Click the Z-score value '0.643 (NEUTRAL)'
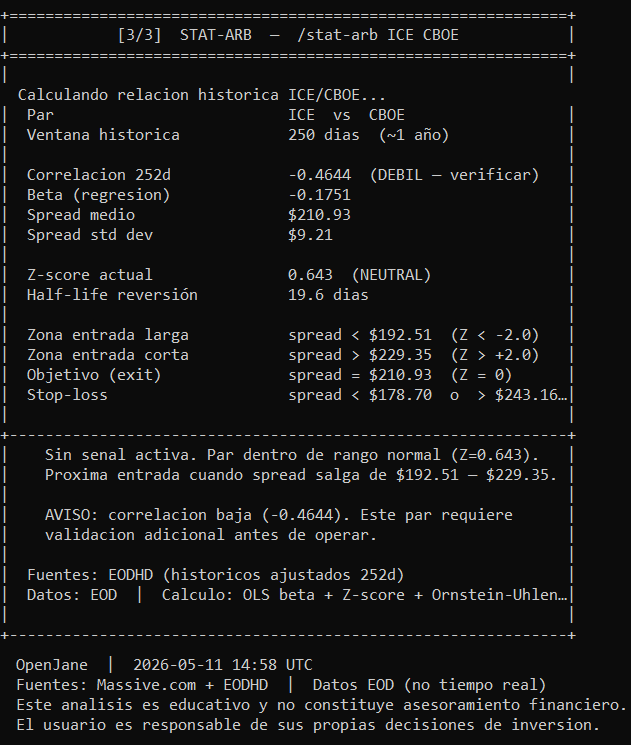 359,275
